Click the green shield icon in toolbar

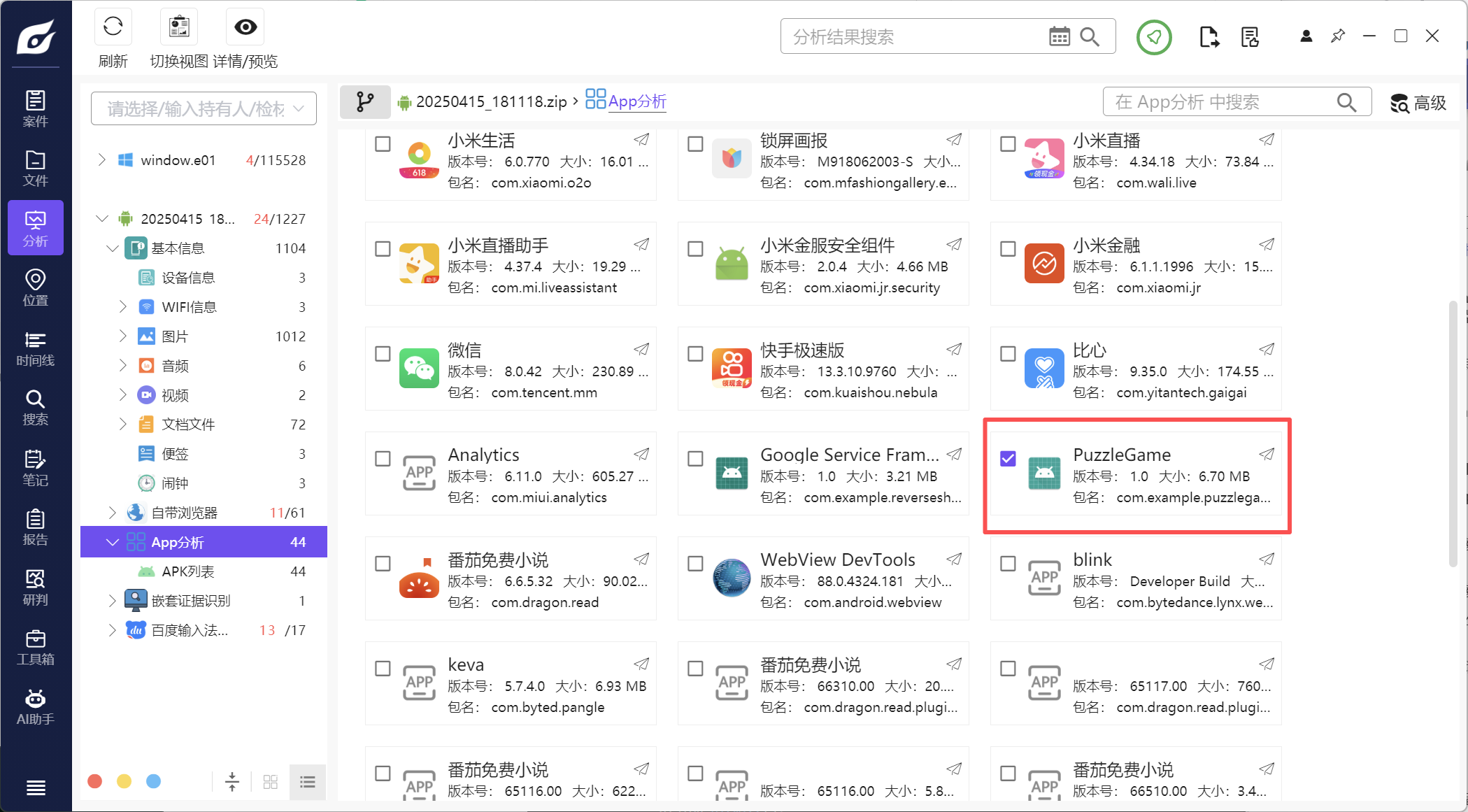click(1153, 37)
